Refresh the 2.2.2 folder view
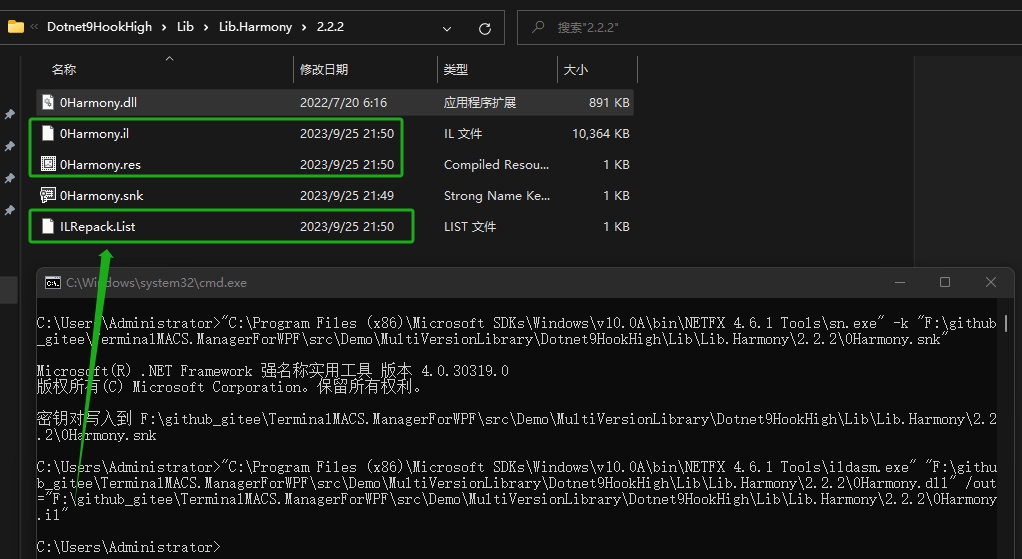This screenshot has height=559, width=1022. coord(484,29)
